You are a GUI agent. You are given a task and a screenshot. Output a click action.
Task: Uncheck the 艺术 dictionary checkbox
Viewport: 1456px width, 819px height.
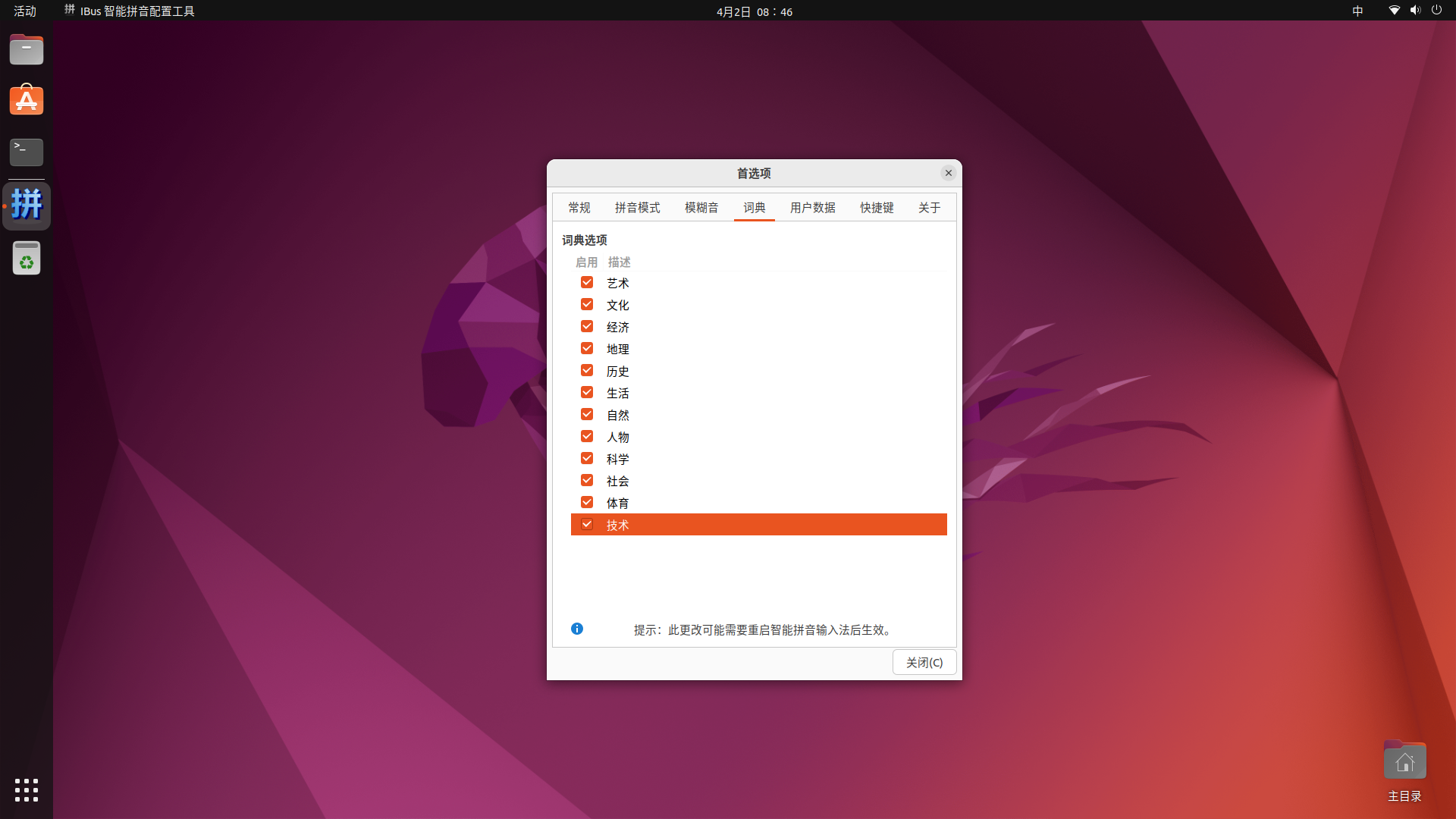point(587,282)
